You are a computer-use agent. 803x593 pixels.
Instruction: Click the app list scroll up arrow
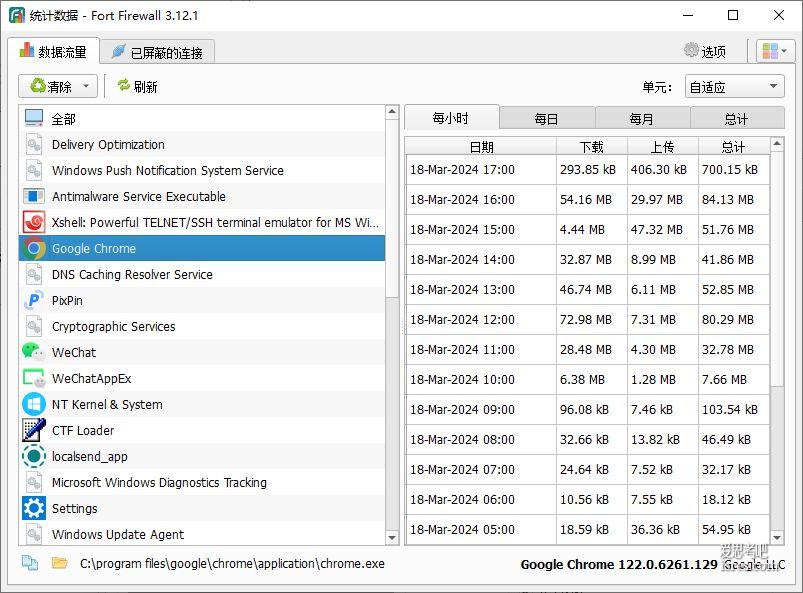[x=392, y=112]
